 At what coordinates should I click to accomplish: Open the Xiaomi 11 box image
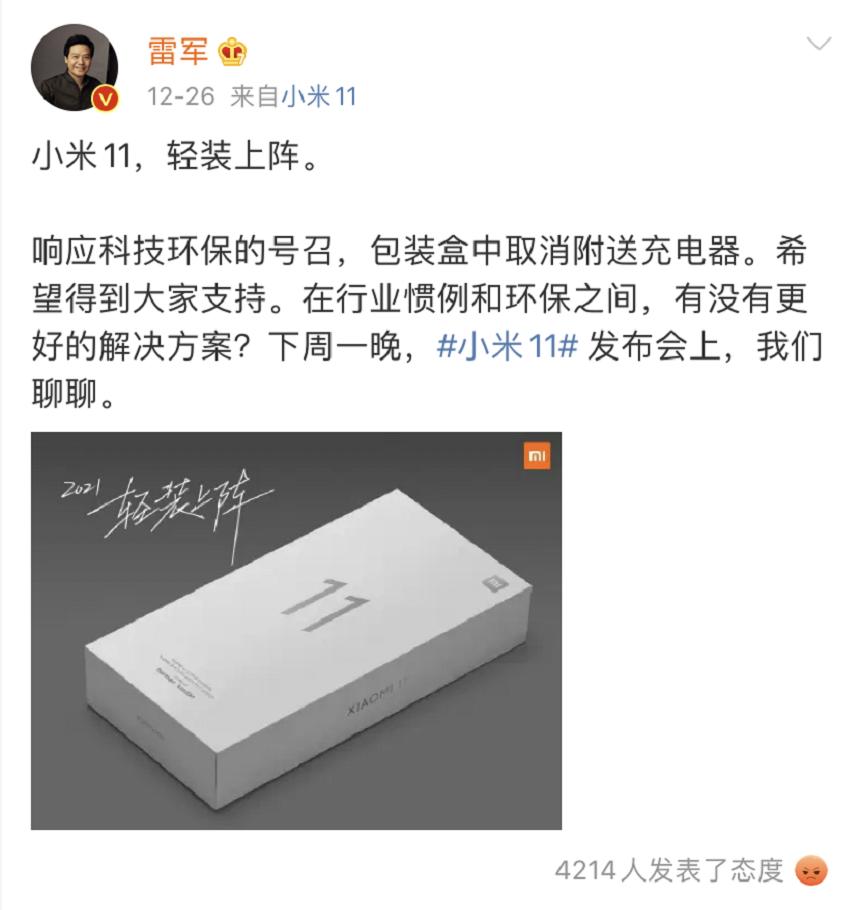click(x=296, y=630)
